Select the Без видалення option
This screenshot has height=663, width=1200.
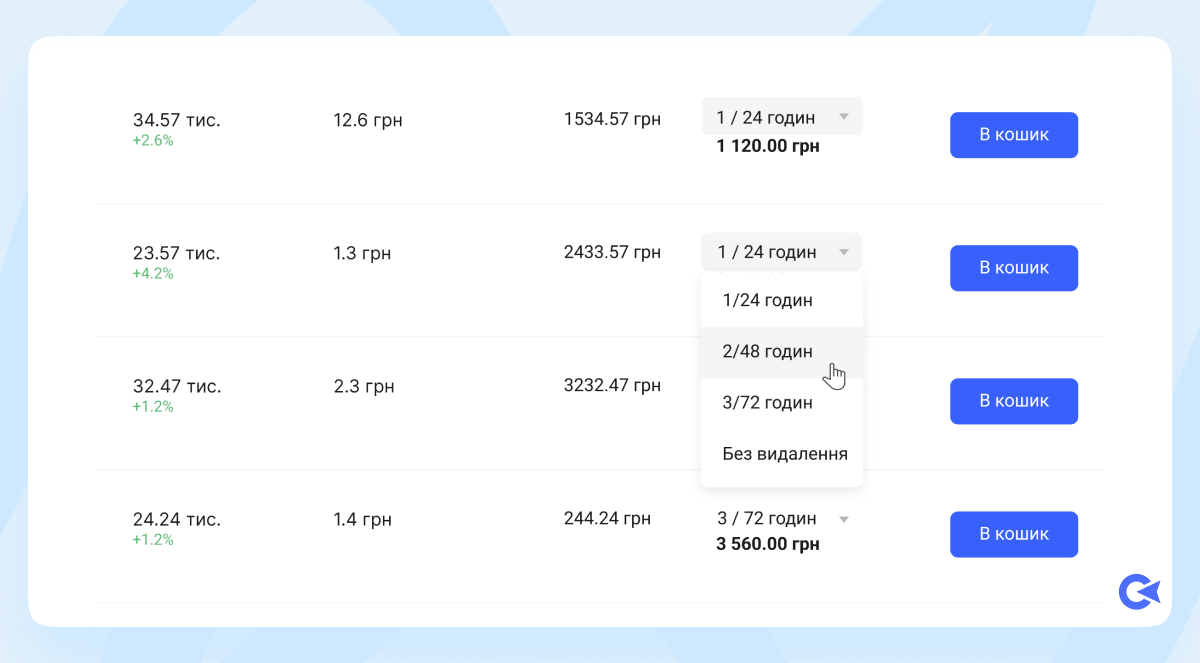(x=784, y=454)
